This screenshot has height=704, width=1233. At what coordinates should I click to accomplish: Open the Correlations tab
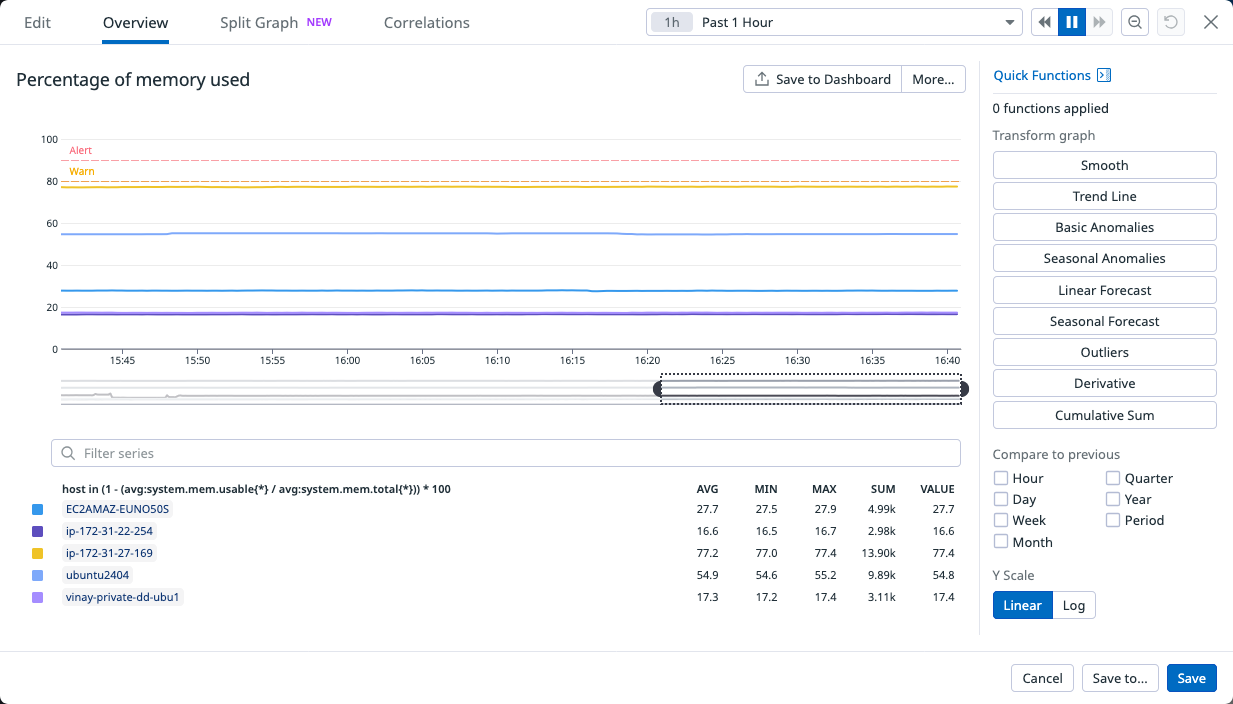pyautogui.click(x=426, y=22)
